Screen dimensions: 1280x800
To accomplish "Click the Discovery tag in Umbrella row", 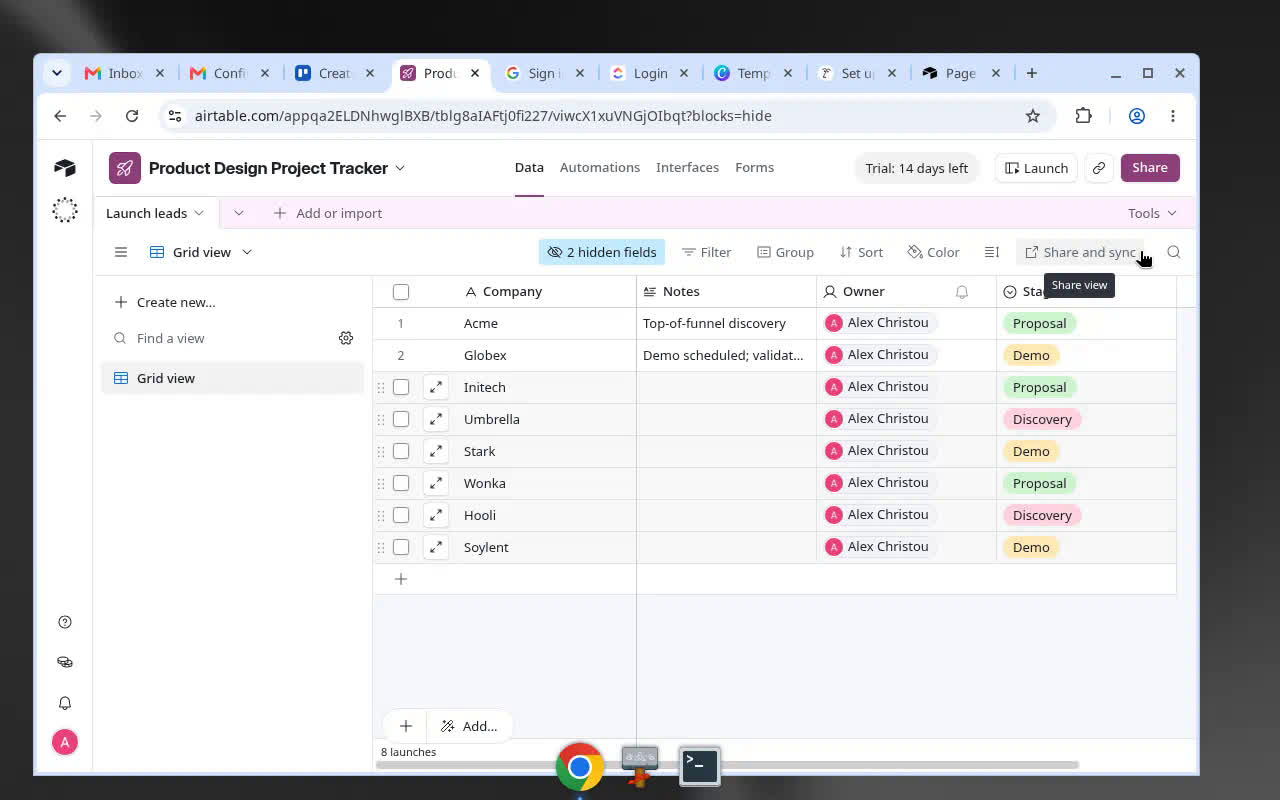I will point(1042,419).
